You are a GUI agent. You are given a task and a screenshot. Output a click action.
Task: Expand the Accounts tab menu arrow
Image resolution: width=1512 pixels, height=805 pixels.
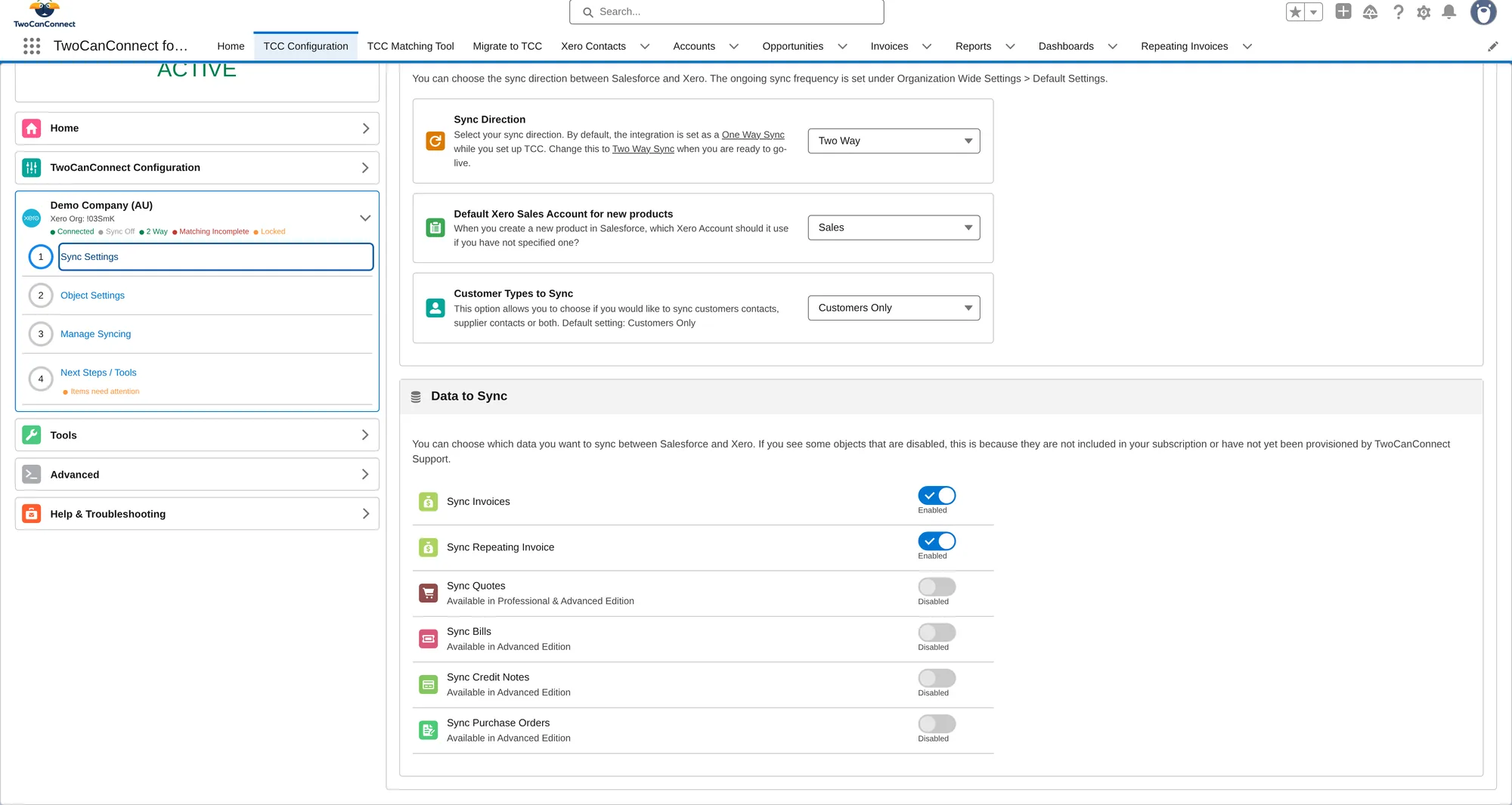pyautogui.click(x=733, y=46)
